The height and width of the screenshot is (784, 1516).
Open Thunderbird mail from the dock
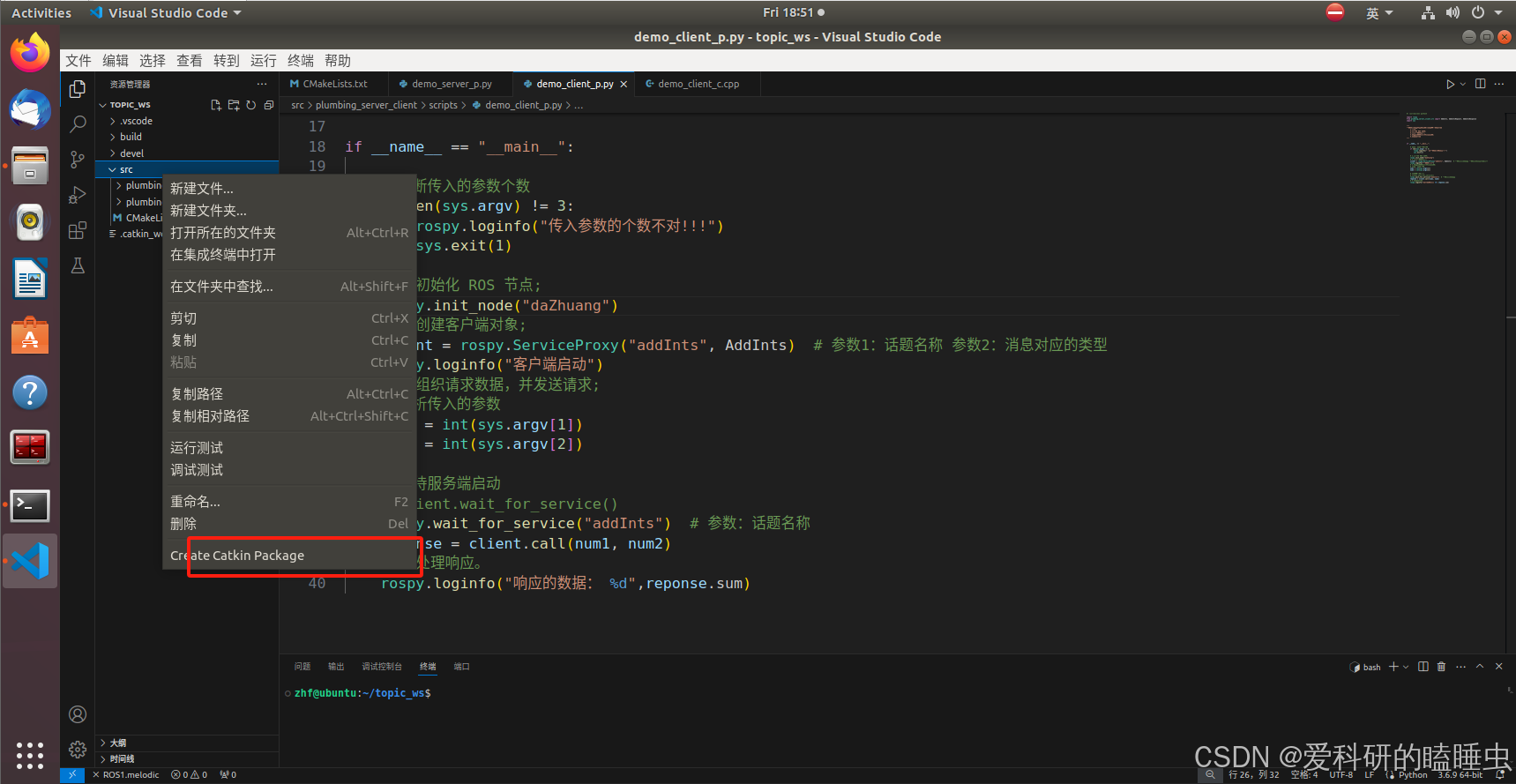click(x=30, y=109)
